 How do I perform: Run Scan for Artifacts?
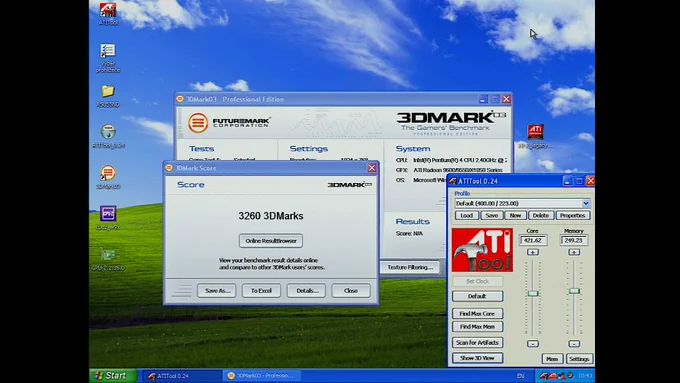[477, 343]
